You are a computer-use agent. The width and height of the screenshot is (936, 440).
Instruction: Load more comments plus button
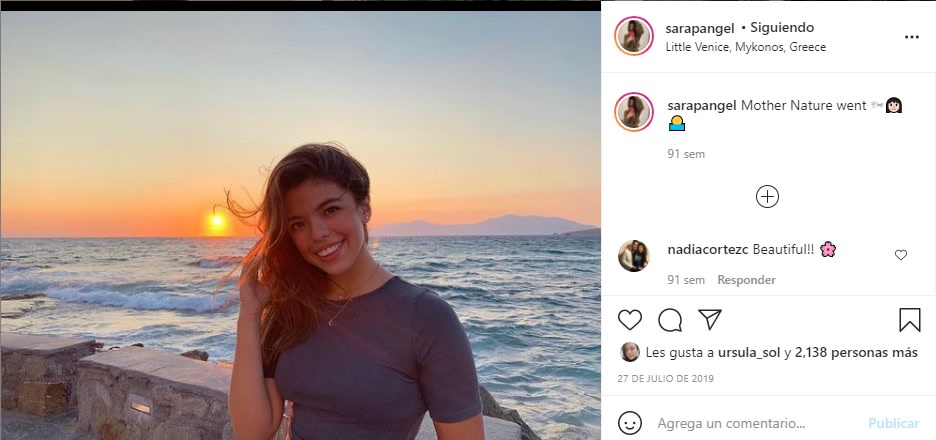(x=767, y=197)
